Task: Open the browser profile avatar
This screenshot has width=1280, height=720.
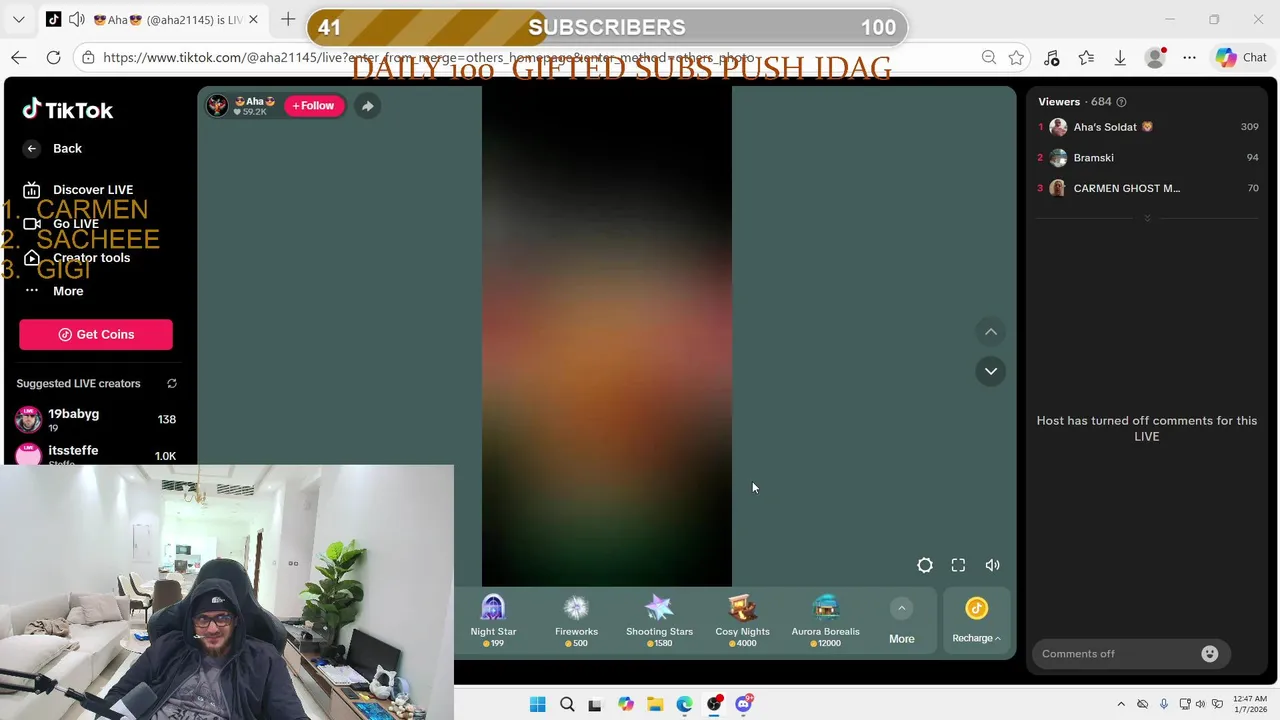Action: tap(1155, 58)
